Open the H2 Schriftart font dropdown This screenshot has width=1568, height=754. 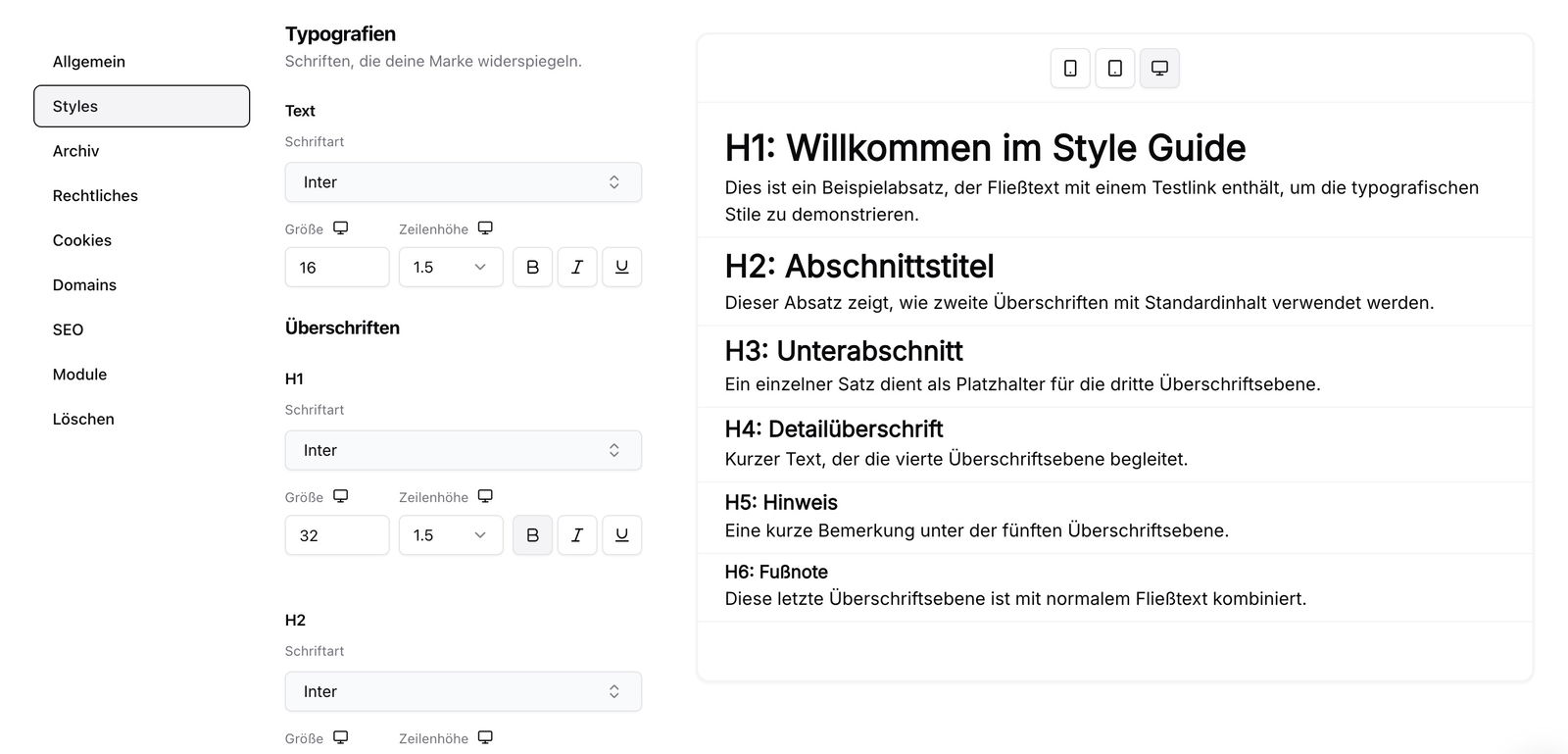(x=463, y=691)
